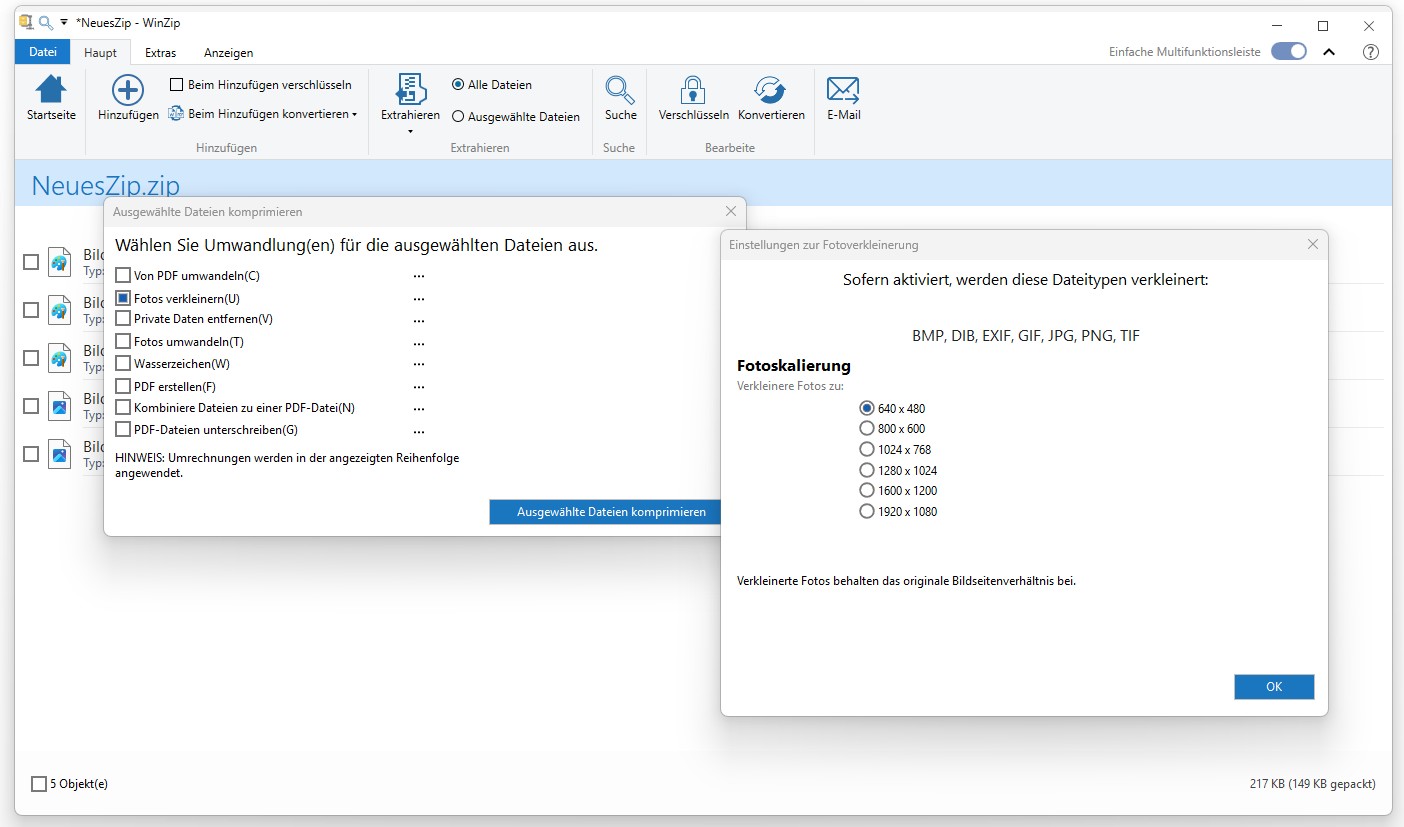Open the dropdown arrow below Extrahieren
1404x827 pixels.
(410, 131)
